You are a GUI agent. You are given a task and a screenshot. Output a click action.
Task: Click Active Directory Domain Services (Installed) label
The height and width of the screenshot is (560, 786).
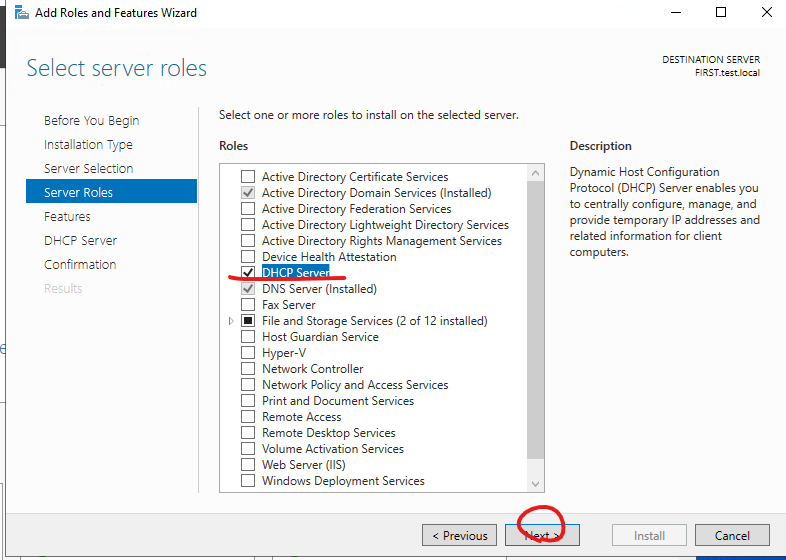[376, 193]
